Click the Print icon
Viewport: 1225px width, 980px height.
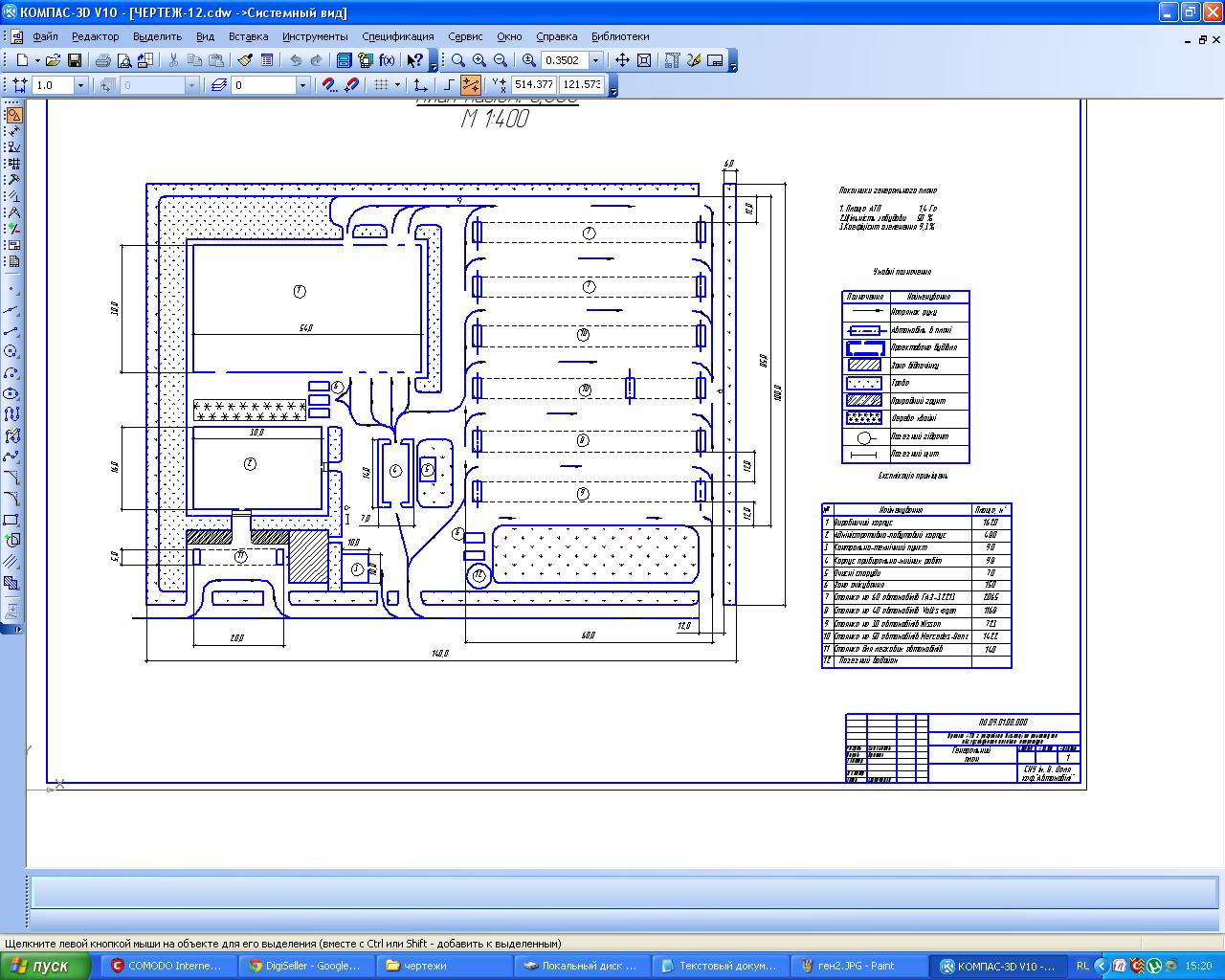click(102, 60)
